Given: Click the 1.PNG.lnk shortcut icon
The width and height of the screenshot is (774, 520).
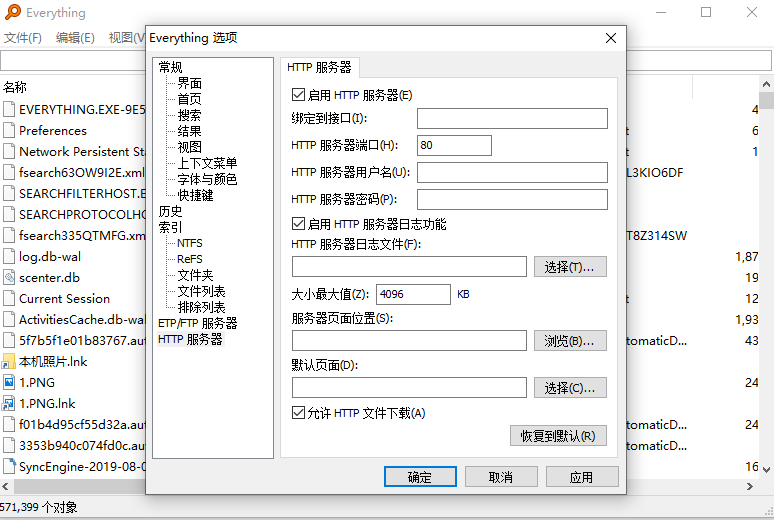Looking at the screenshot, I should [x=9, y=403].
